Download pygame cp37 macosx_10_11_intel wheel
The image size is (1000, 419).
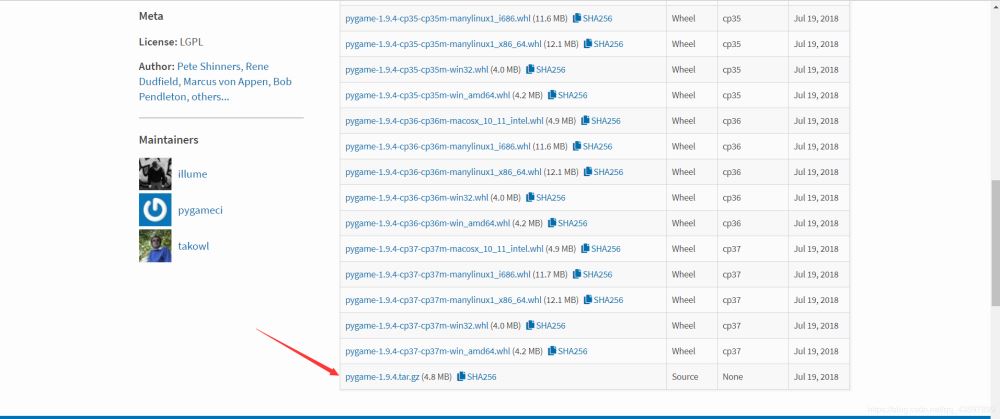point(445,249)
